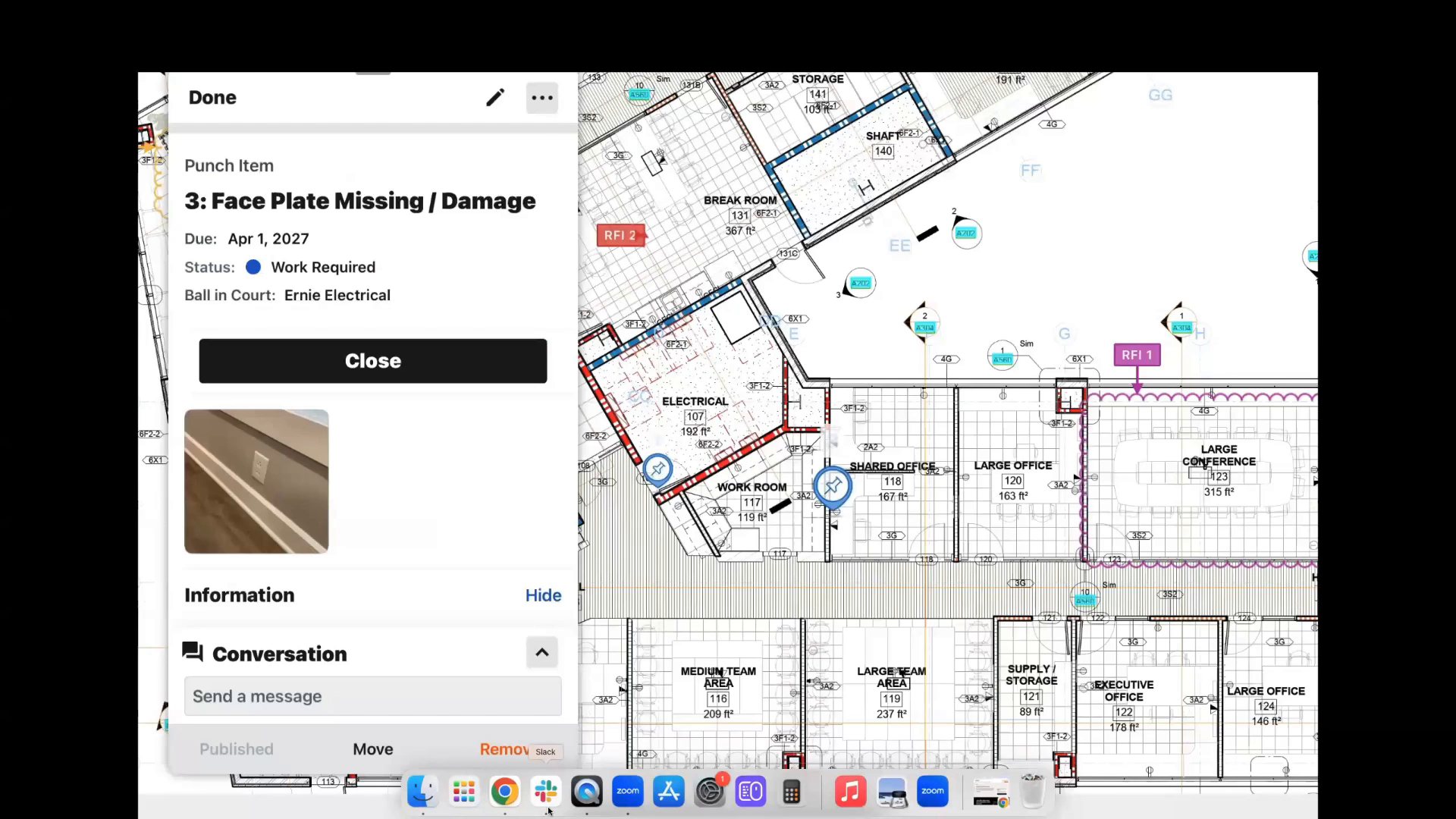The image size is (1456, 819).
Task: Click the blue status color dot
Action: coord(253,267)
